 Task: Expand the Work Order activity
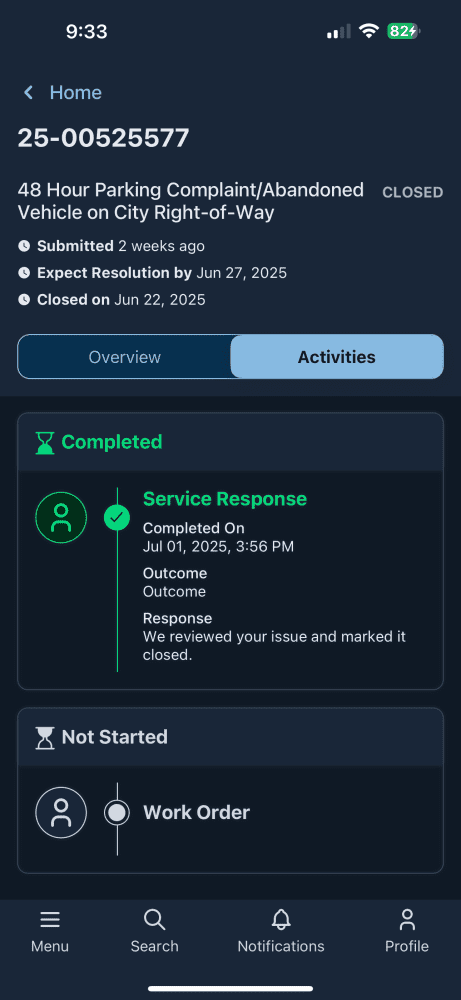[x=196, y=812]
